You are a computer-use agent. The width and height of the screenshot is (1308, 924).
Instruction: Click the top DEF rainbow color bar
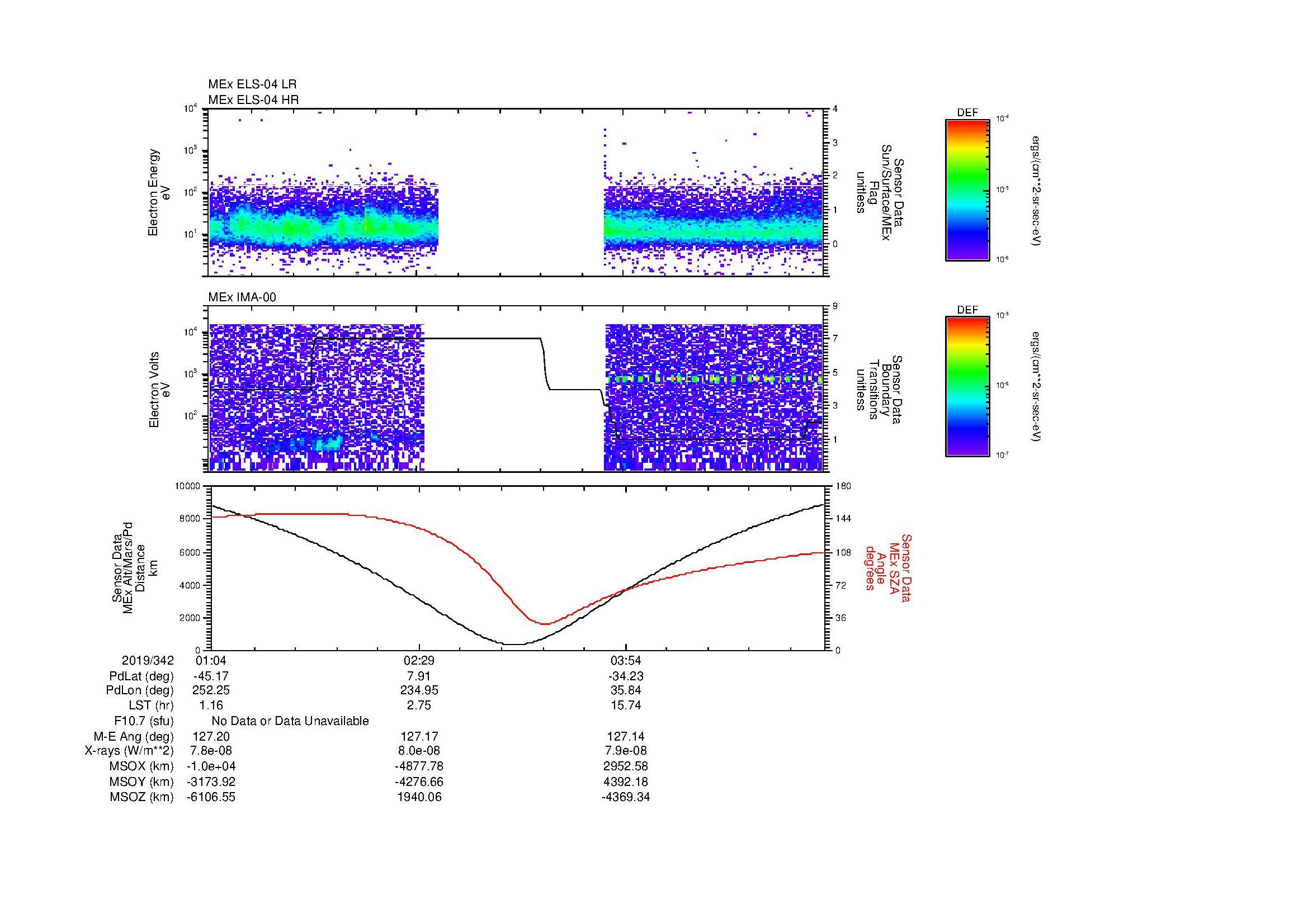[967, 189]
